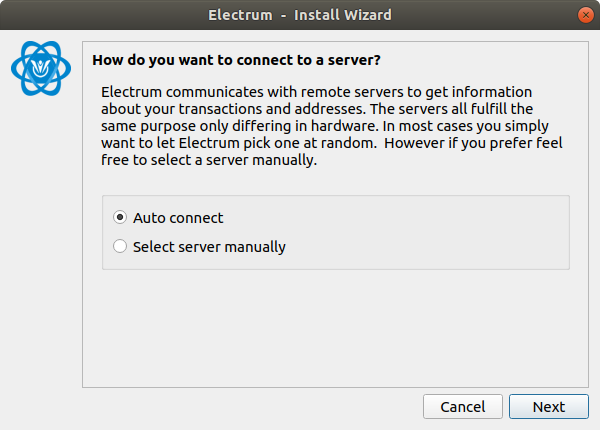Click the "Select server manually" label text

(209, 247)
